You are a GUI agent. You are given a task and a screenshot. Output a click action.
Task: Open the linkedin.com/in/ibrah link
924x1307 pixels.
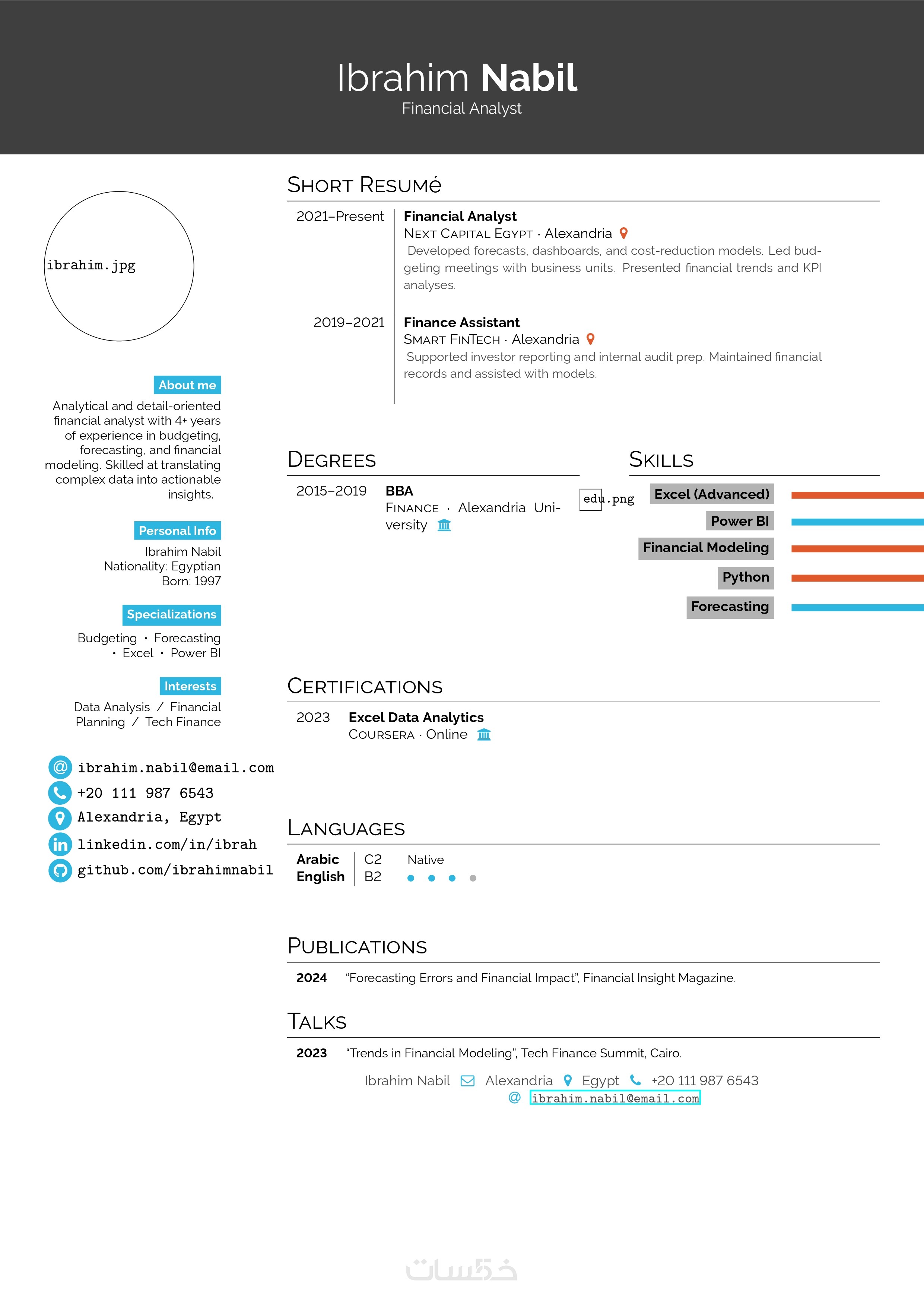[167, 844]
